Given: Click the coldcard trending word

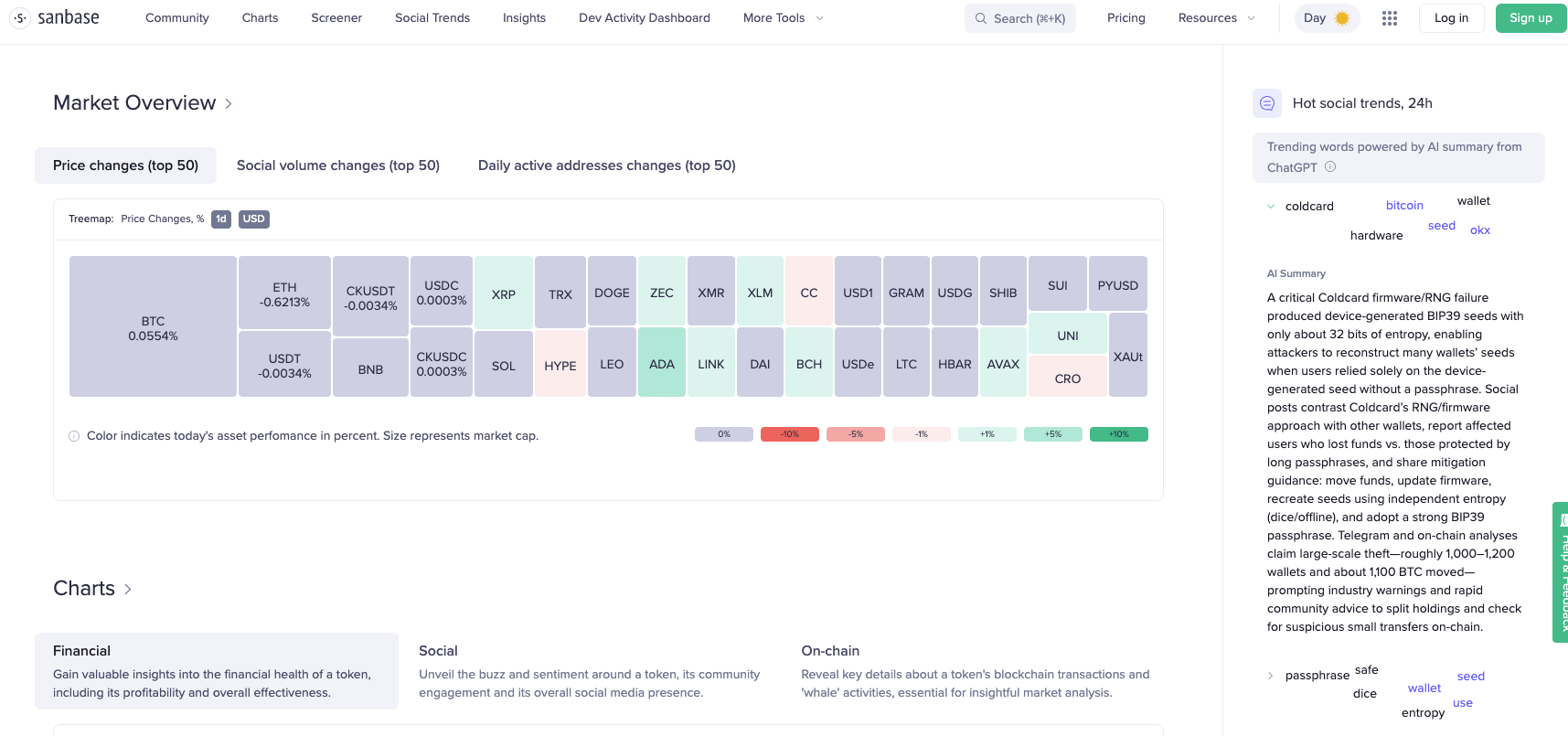Looking at the screenshot, I should point(1309,207).
